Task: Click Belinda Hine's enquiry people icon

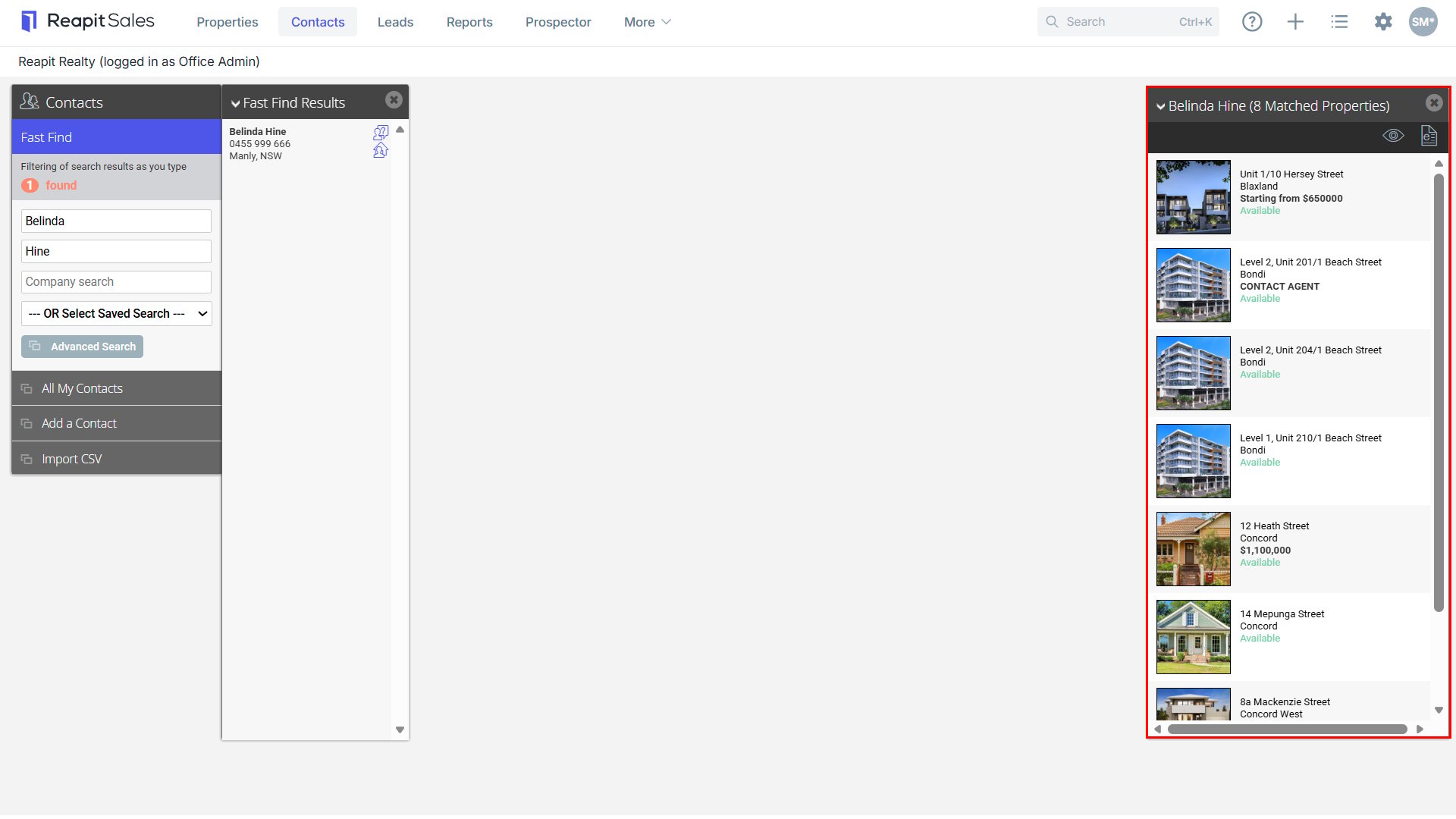Action: pyautogui.click(x=381, y=133)
